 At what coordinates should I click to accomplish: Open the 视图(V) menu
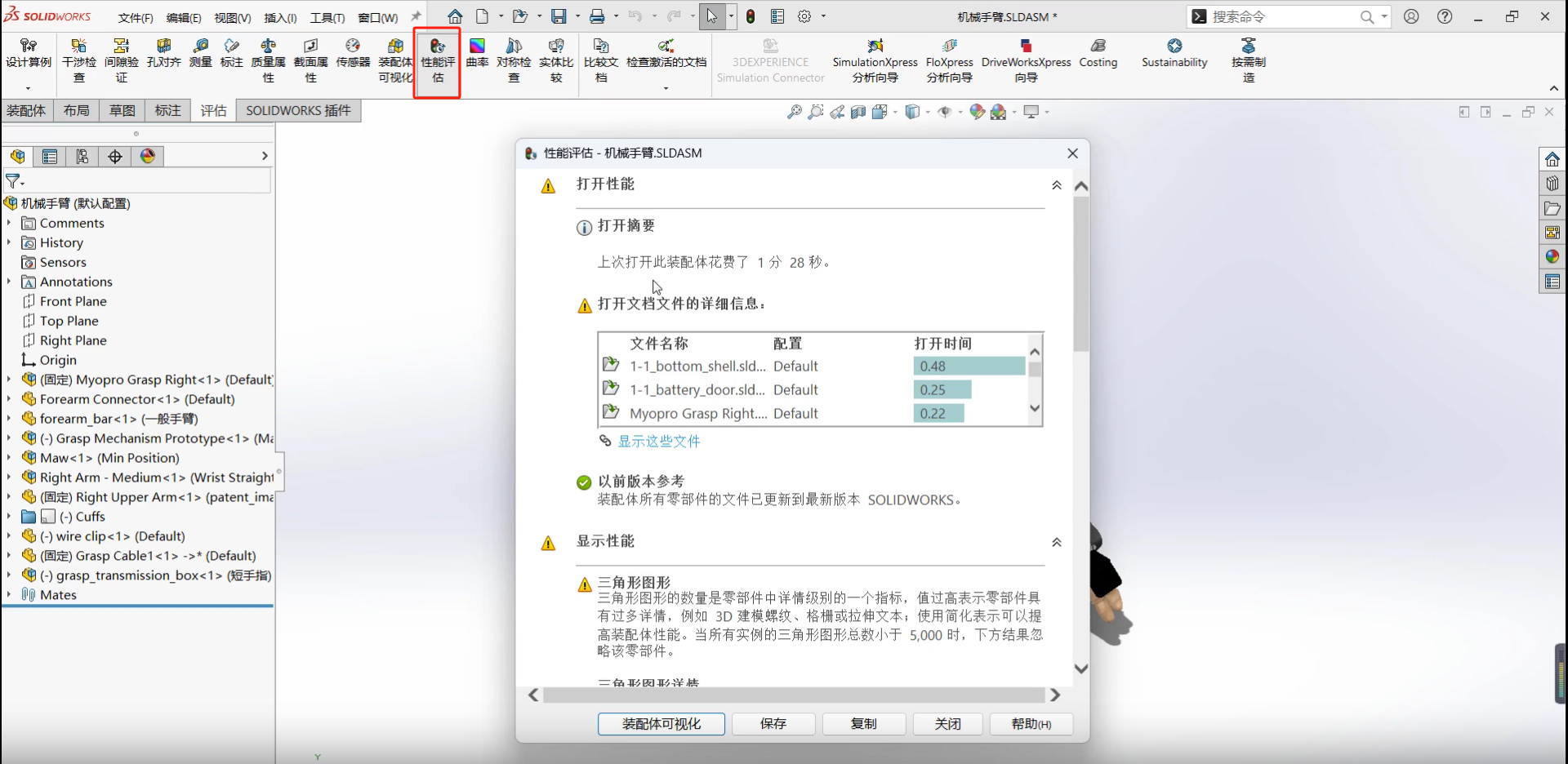pyautogui.click(x=233, y=17)
